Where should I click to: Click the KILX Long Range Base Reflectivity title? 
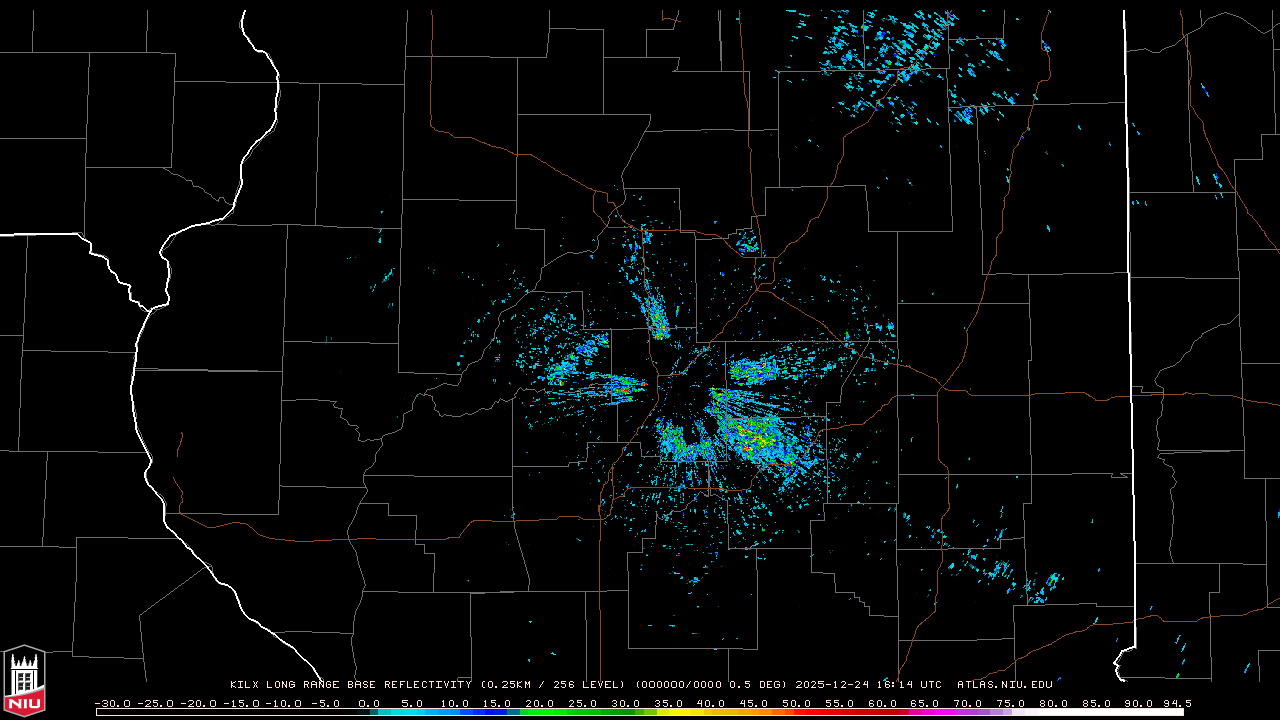click(x=350, y=685)
